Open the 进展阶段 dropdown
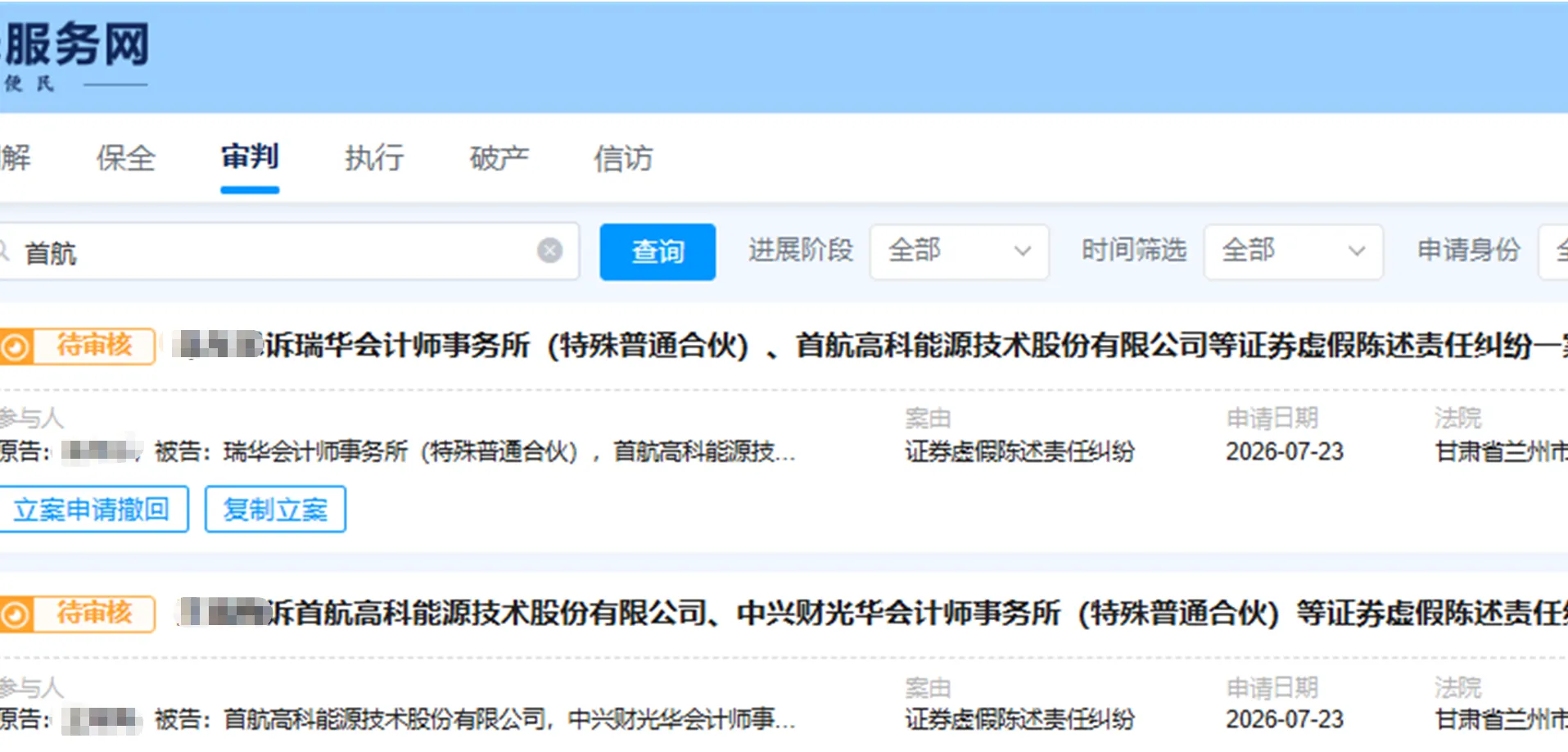The width and height of the screenshot is (1568, 752). point(959,251)
